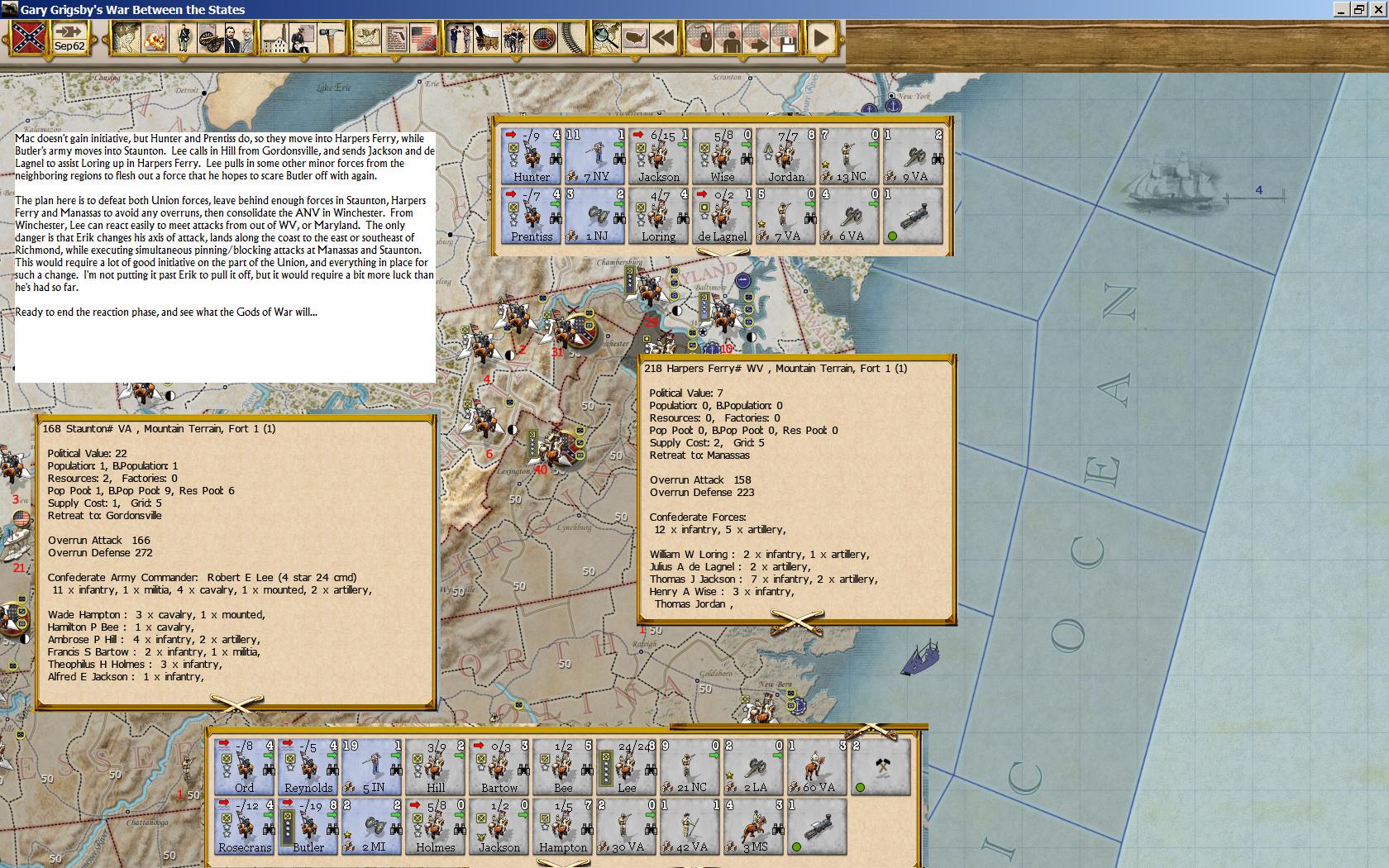Select the de Lagnel leader card
This screenshot has width=1389, height=868.
point(723,216)
